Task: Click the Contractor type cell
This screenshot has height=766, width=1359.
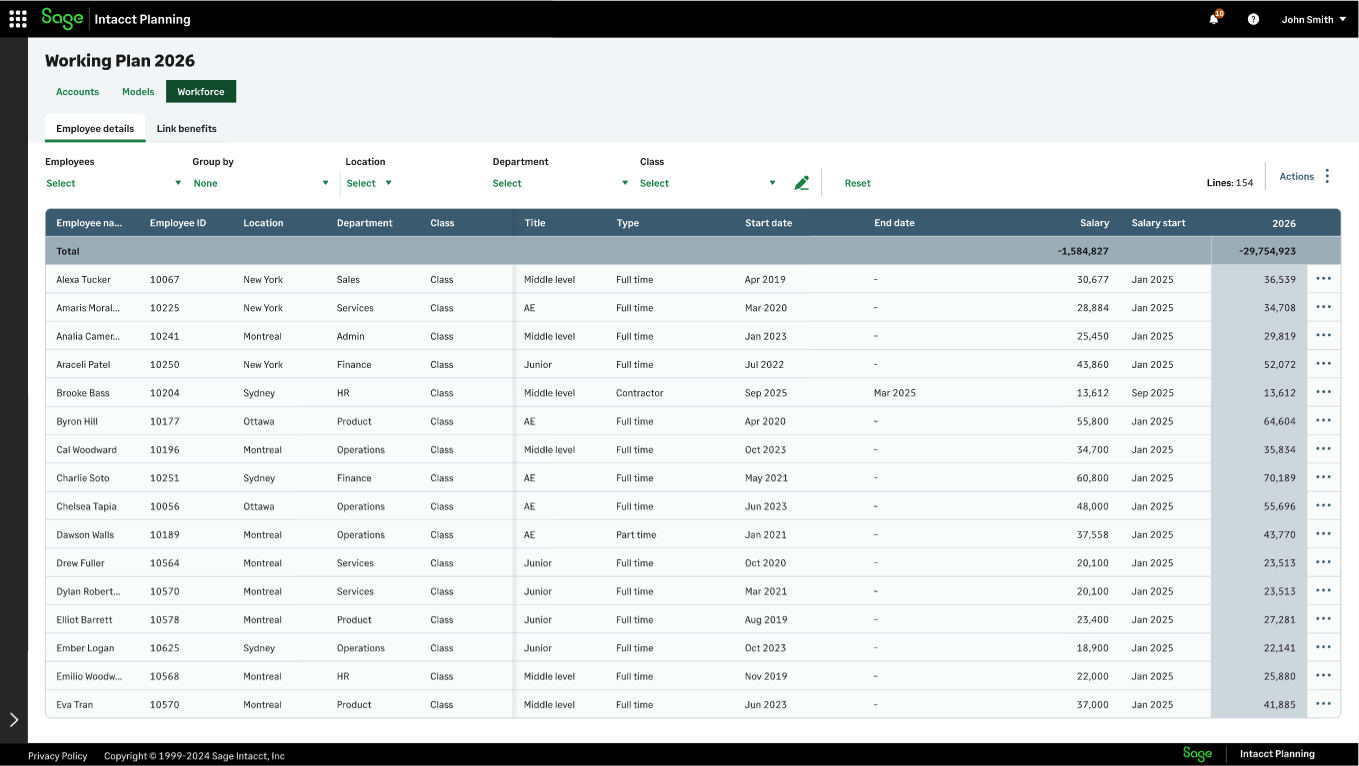Action: coord(640,393)
